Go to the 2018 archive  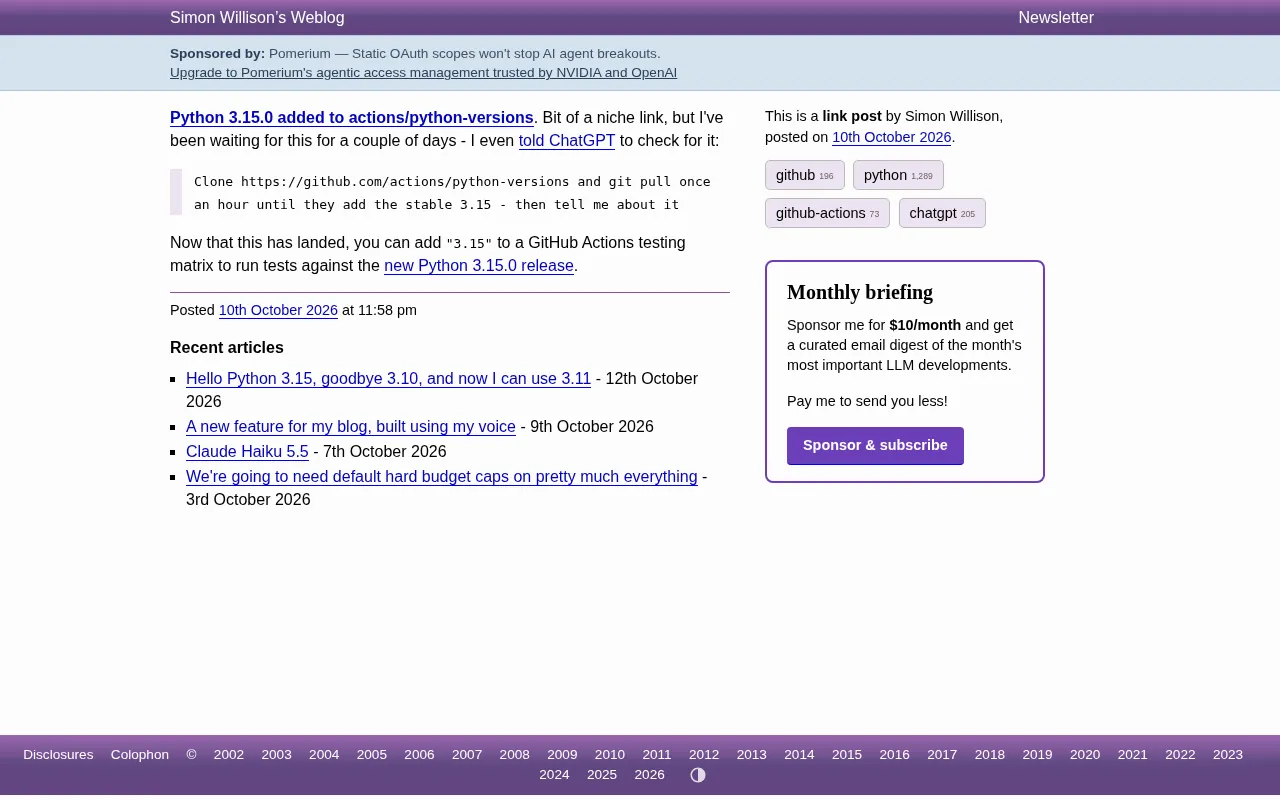click(x=990, y=755)
